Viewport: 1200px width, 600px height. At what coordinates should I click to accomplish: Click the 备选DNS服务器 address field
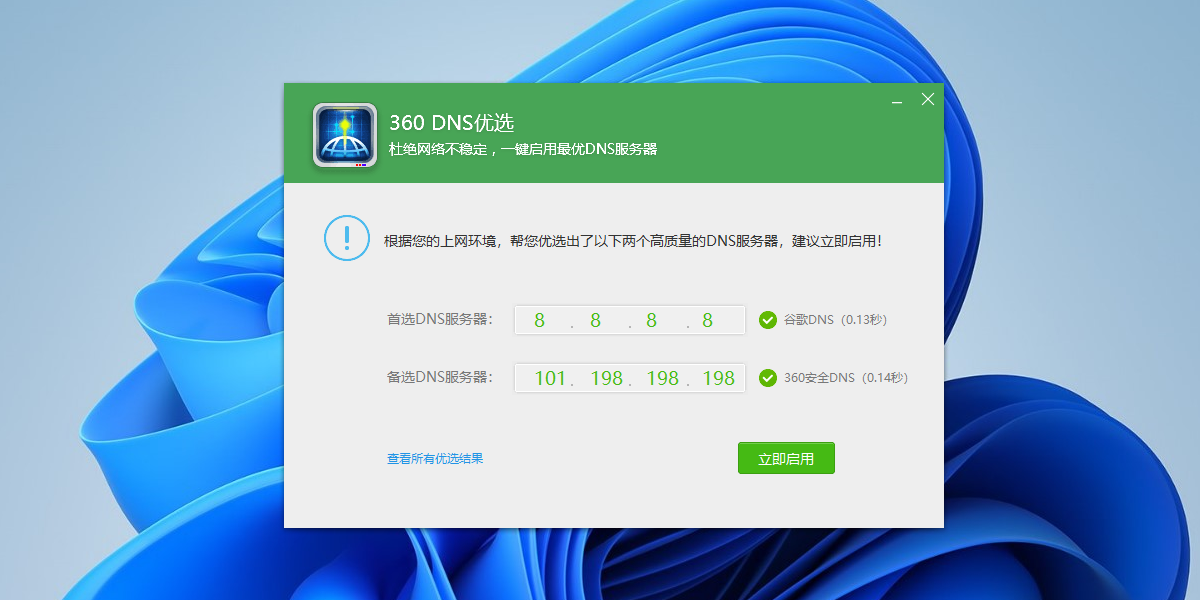coord(630,378)
